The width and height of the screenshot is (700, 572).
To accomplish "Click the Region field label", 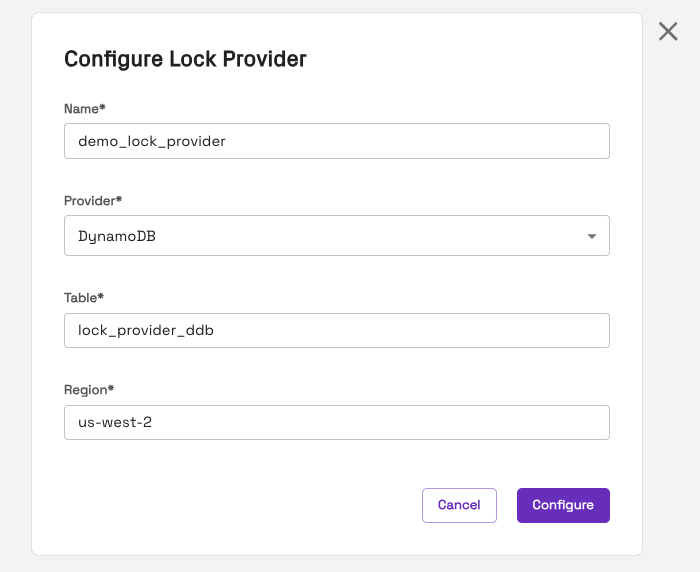I will coord(88,388).
